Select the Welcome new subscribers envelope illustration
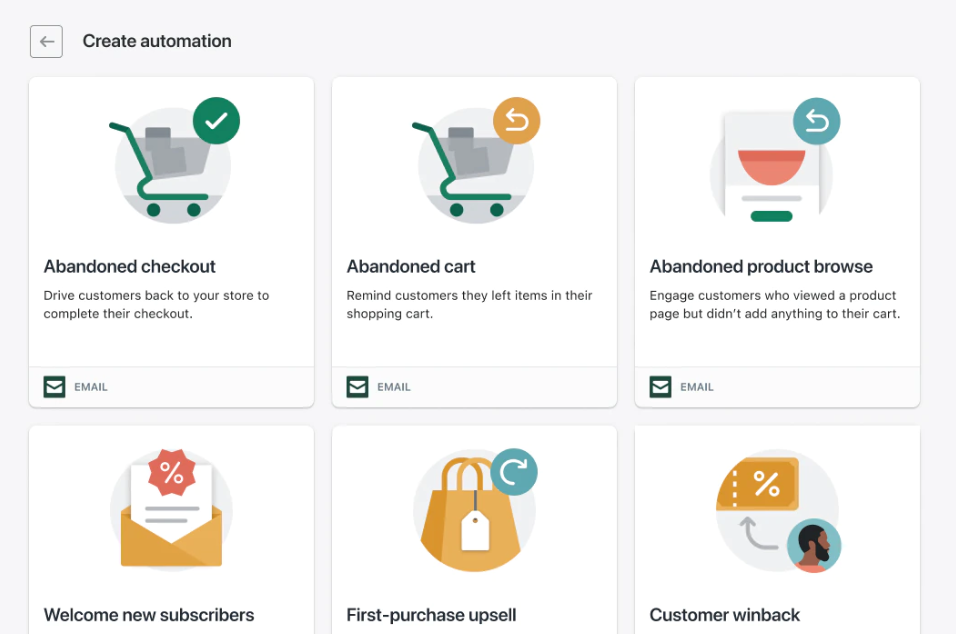Image resolution: width=956 pixels, height=634 pixels. (171, 511)
